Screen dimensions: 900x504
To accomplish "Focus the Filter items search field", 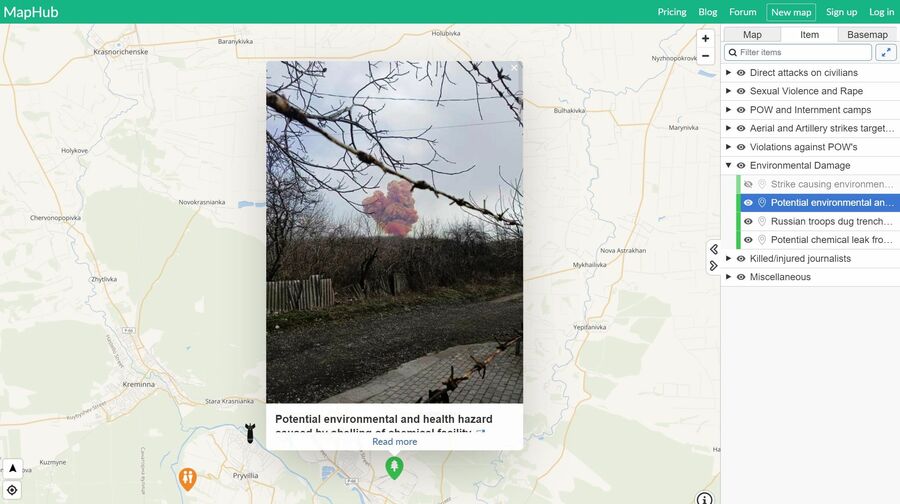I will (798, 52).
